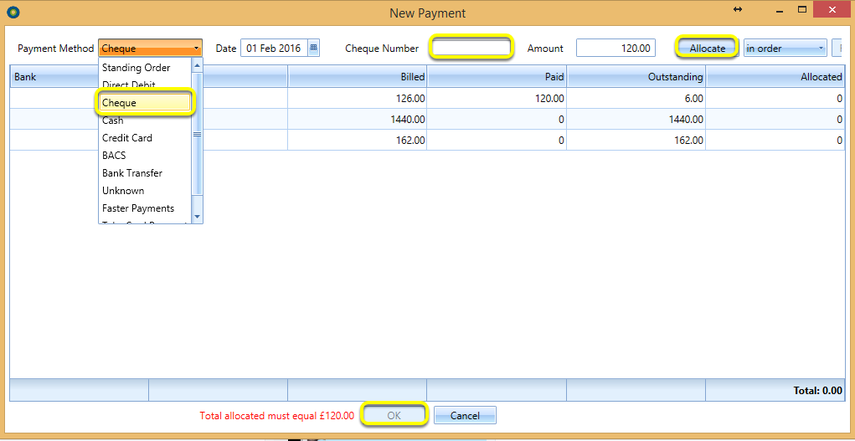Select the outstanding cell 6.00
Screen dimensions: 855x441
[636, 99]
